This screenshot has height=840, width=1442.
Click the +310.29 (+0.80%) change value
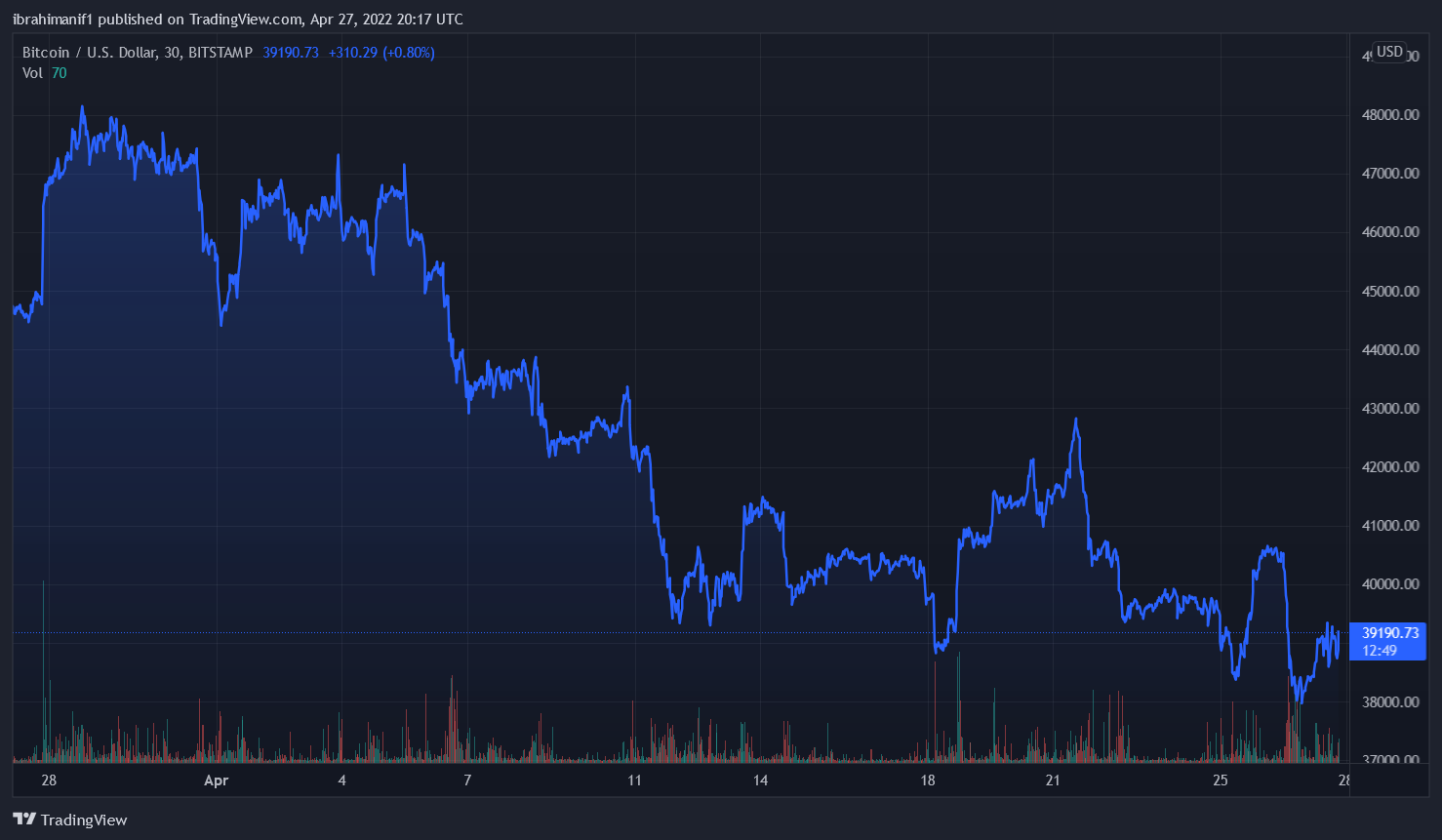pyautogui.click(x=381, y=53)
